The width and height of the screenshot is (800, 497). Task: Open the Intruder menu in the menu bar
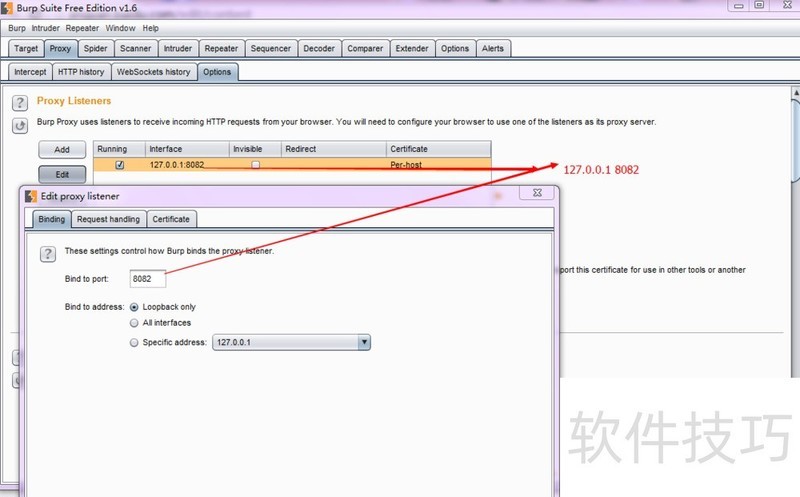tap(45, 28)
